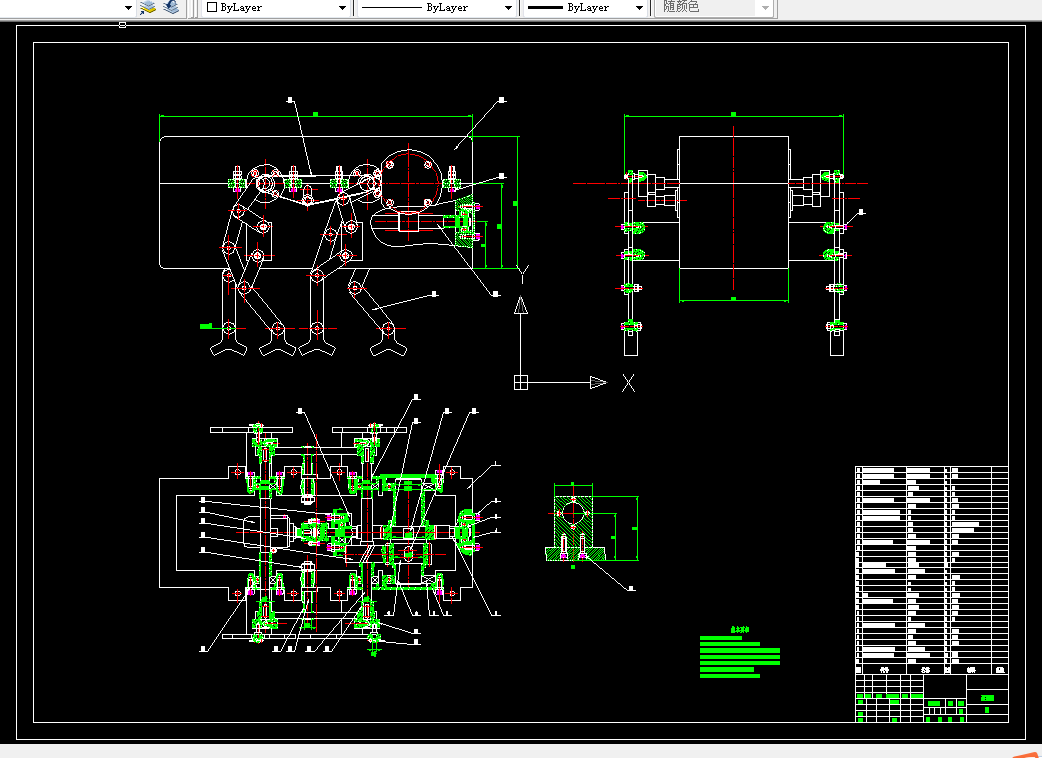Click Make Object's Layer Current icon

148,8
